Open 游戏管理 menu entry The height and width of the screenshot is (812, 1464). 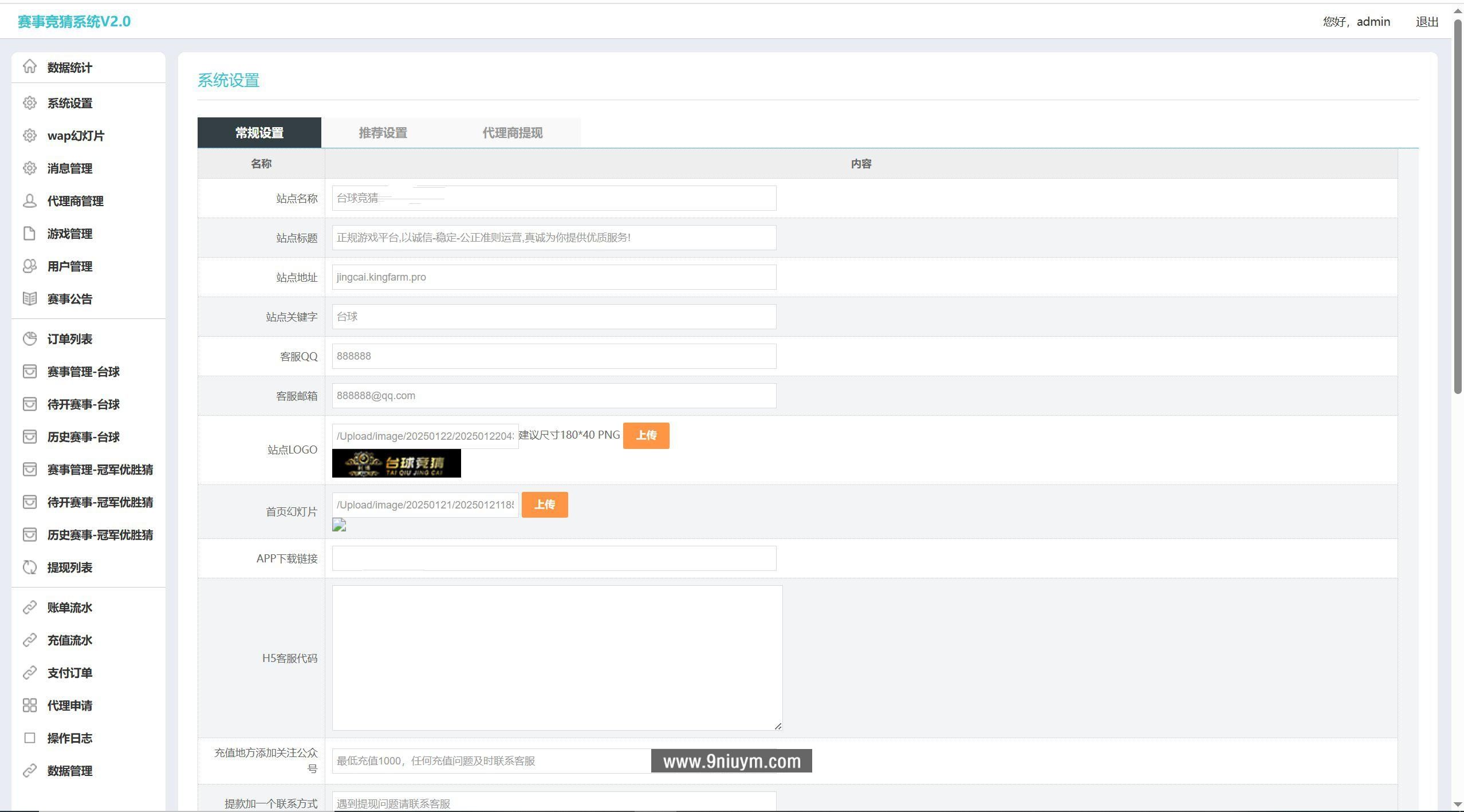pos(70,234)
